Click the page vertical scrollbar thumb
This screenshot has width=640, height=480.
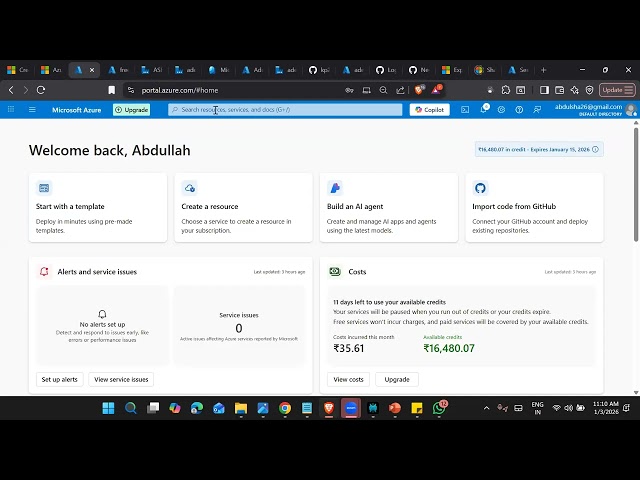tap(636, 184)
